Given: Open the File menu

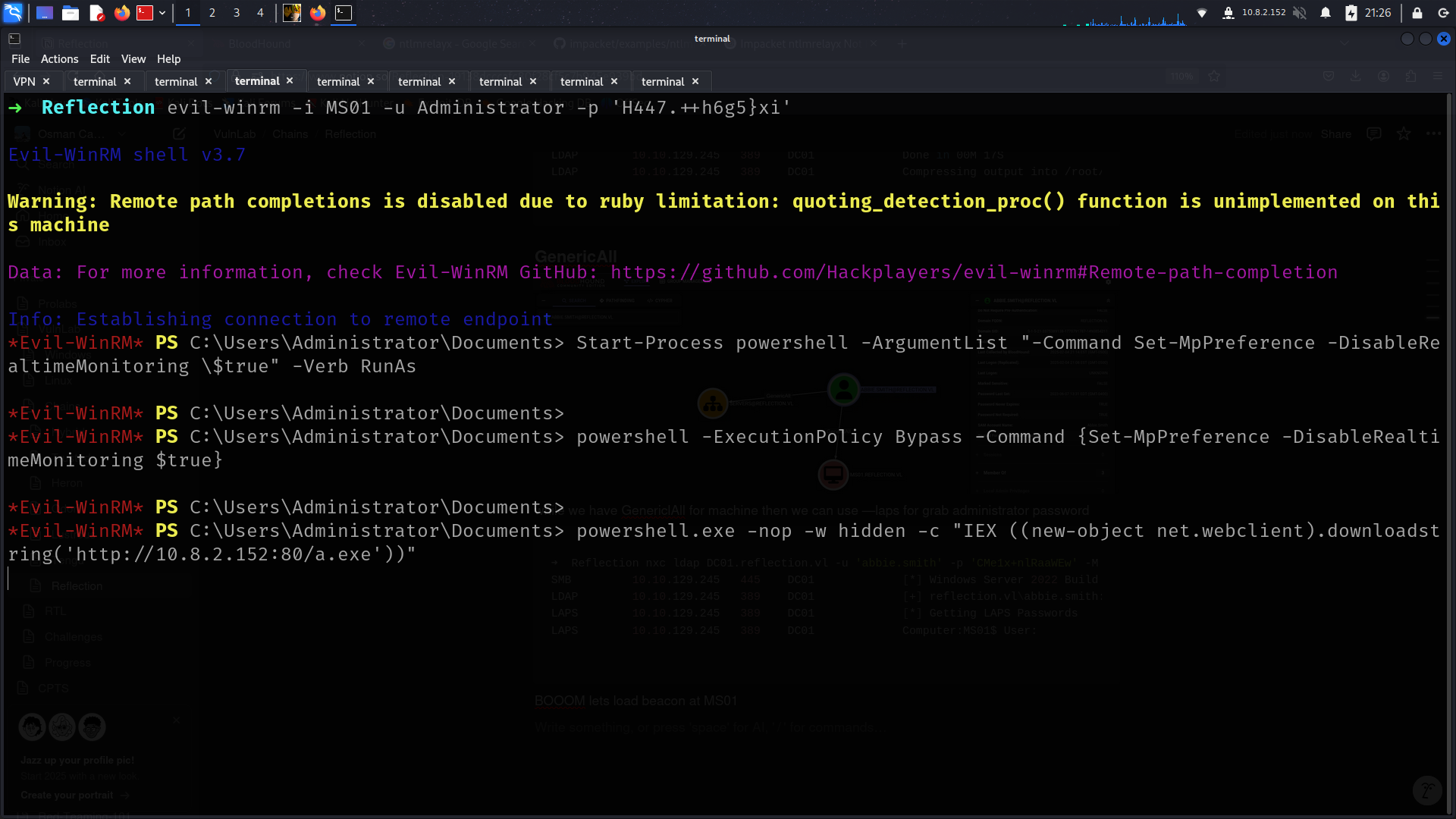Looking at the screenshot, I should point(20,59).
